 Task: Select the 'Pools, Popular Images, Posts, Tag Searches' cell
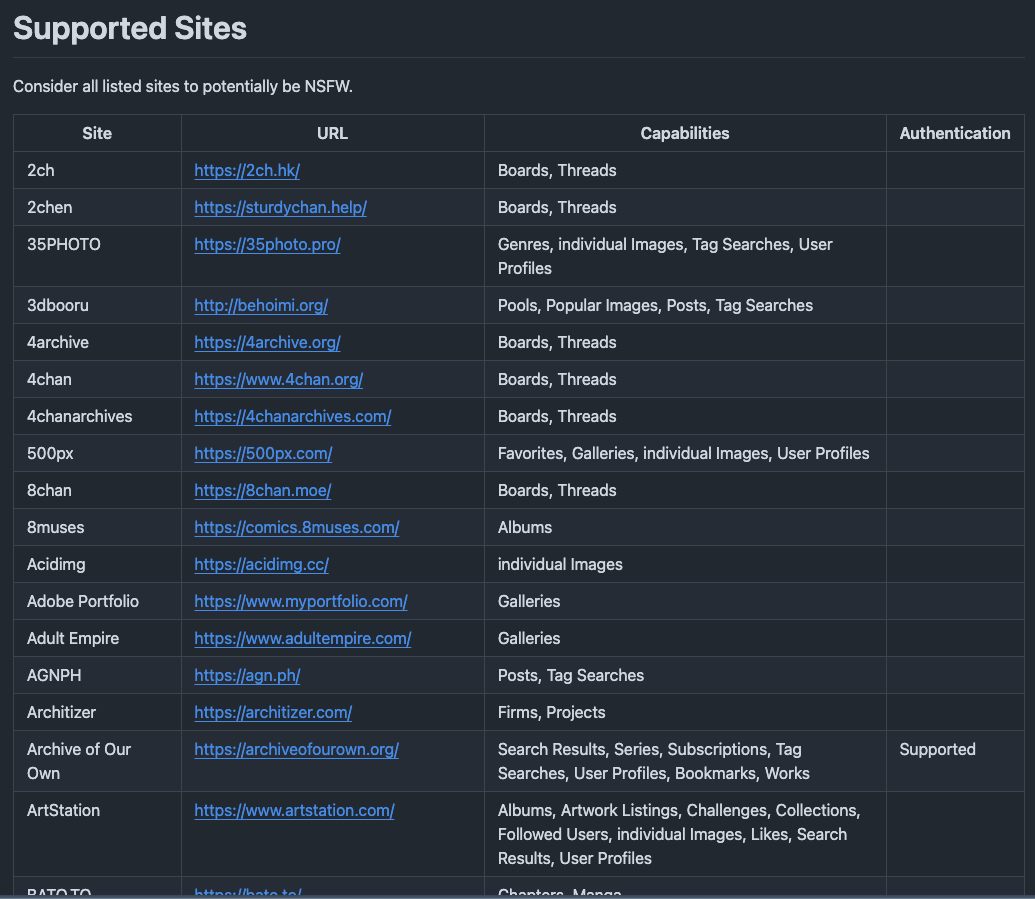click(685, 305)
